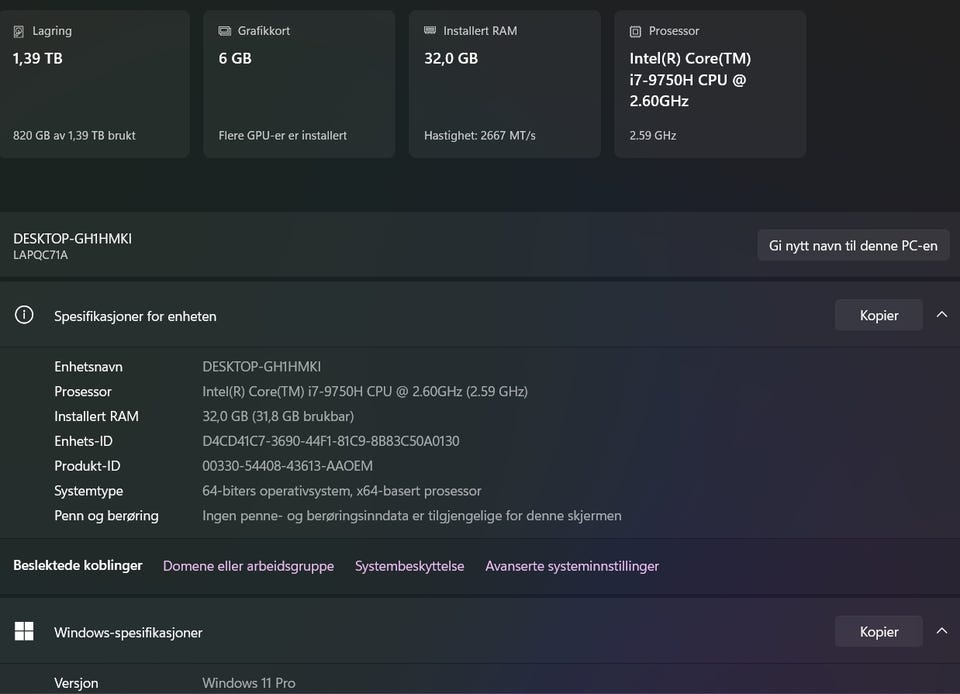Click the Enhets-ID label

[83, 441]
